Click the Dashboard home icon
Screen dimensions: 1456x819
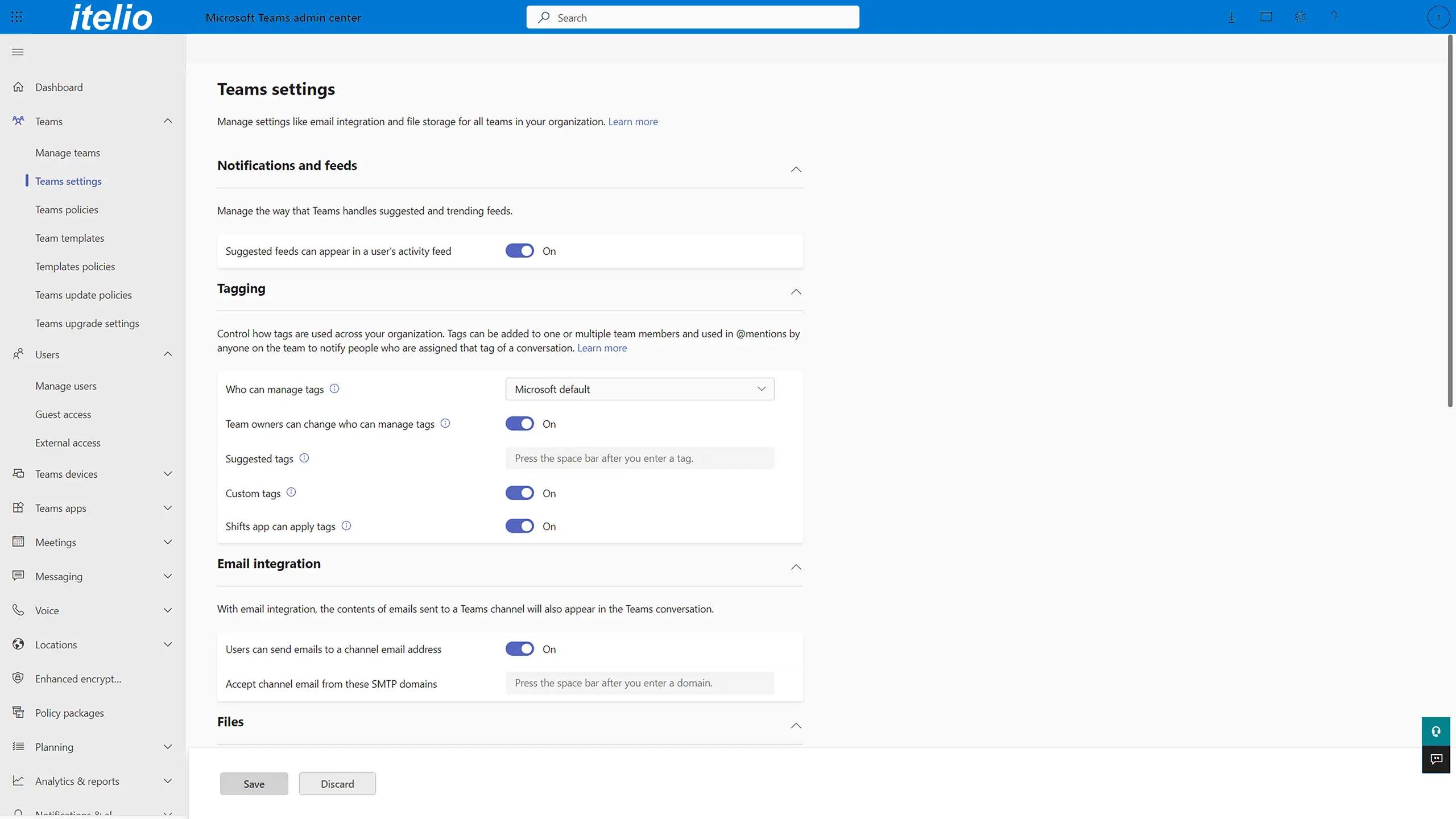pyautogui.click(x=18, y=87)
